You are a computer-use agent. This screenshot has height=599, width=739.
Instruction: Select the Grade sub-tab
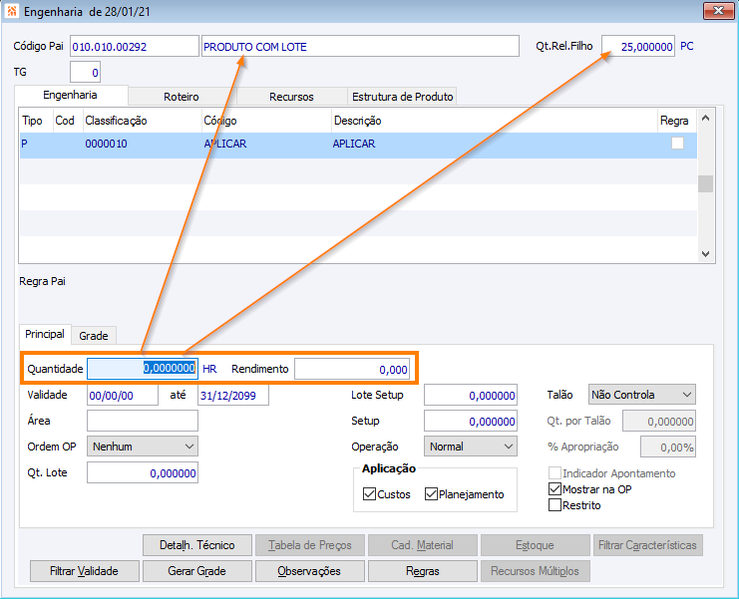click(x=93, y=336)
